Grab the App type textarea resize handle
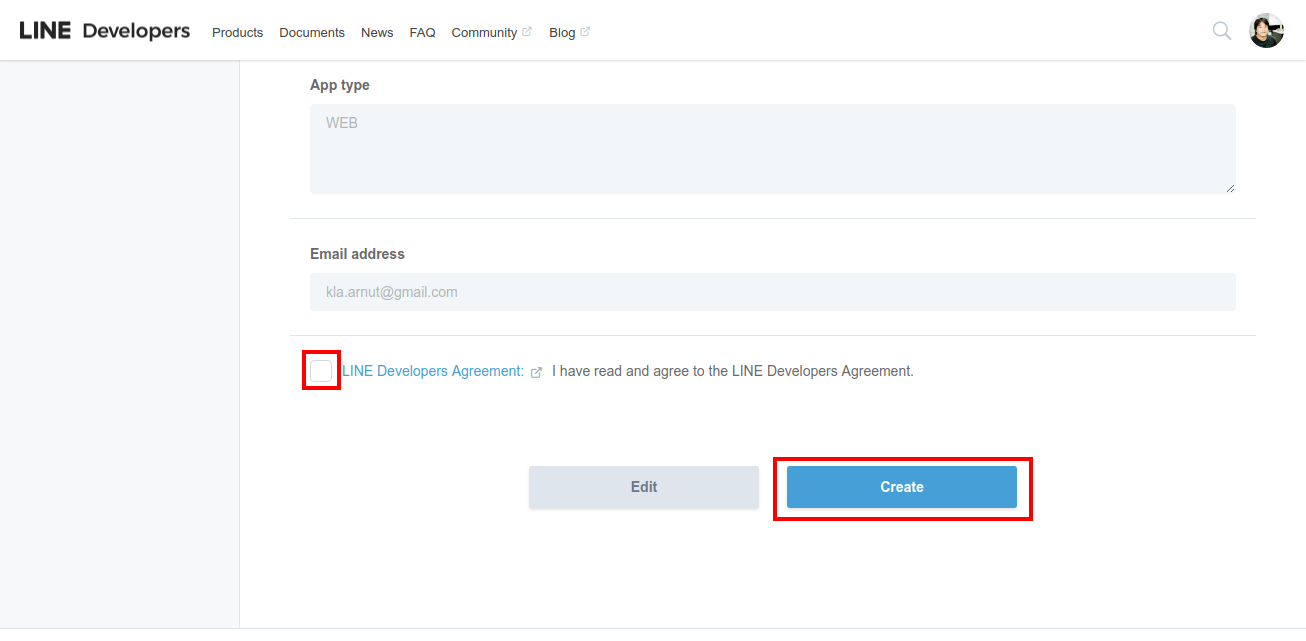The width and height of the screenshot is (1306, 641). pyautogui.click(x=1230, y=188)
